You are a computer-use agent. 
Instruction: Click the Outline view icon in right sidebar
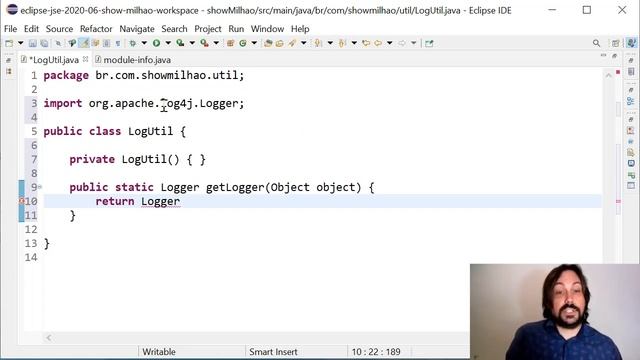(x=631, y=101)
